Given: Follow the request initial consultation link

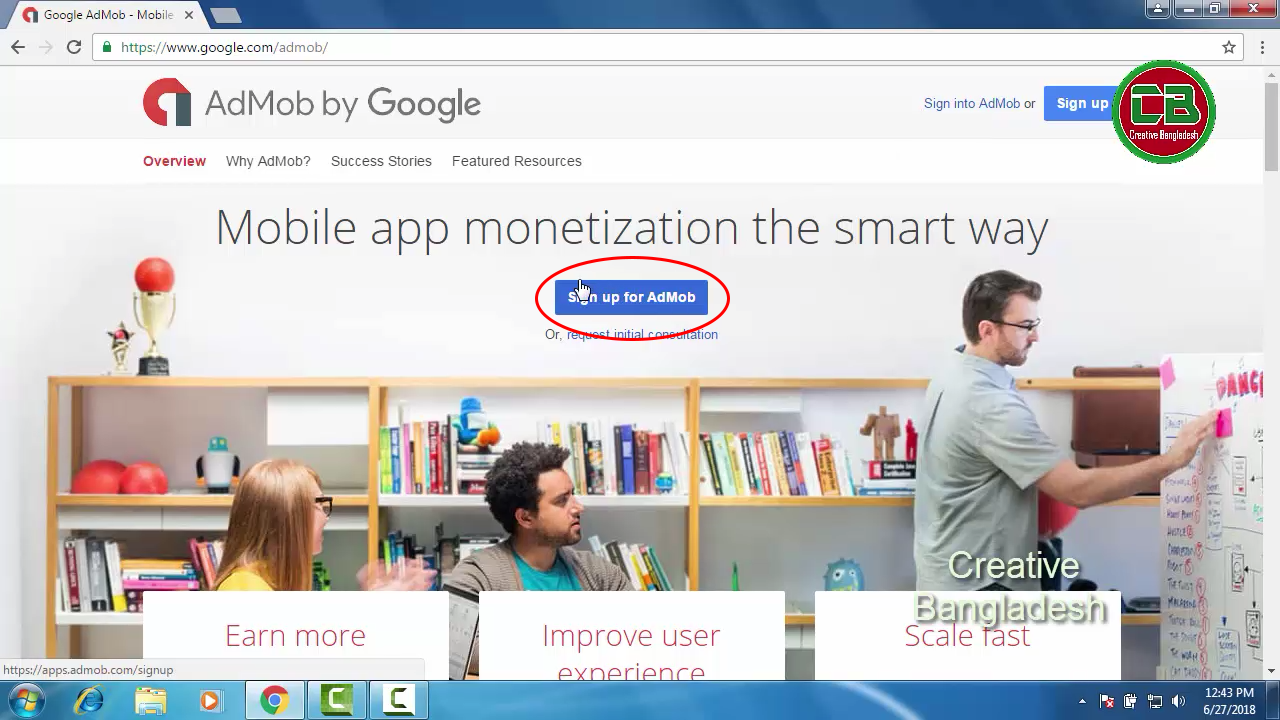Looking at the screenshot, I should point(642,335).
